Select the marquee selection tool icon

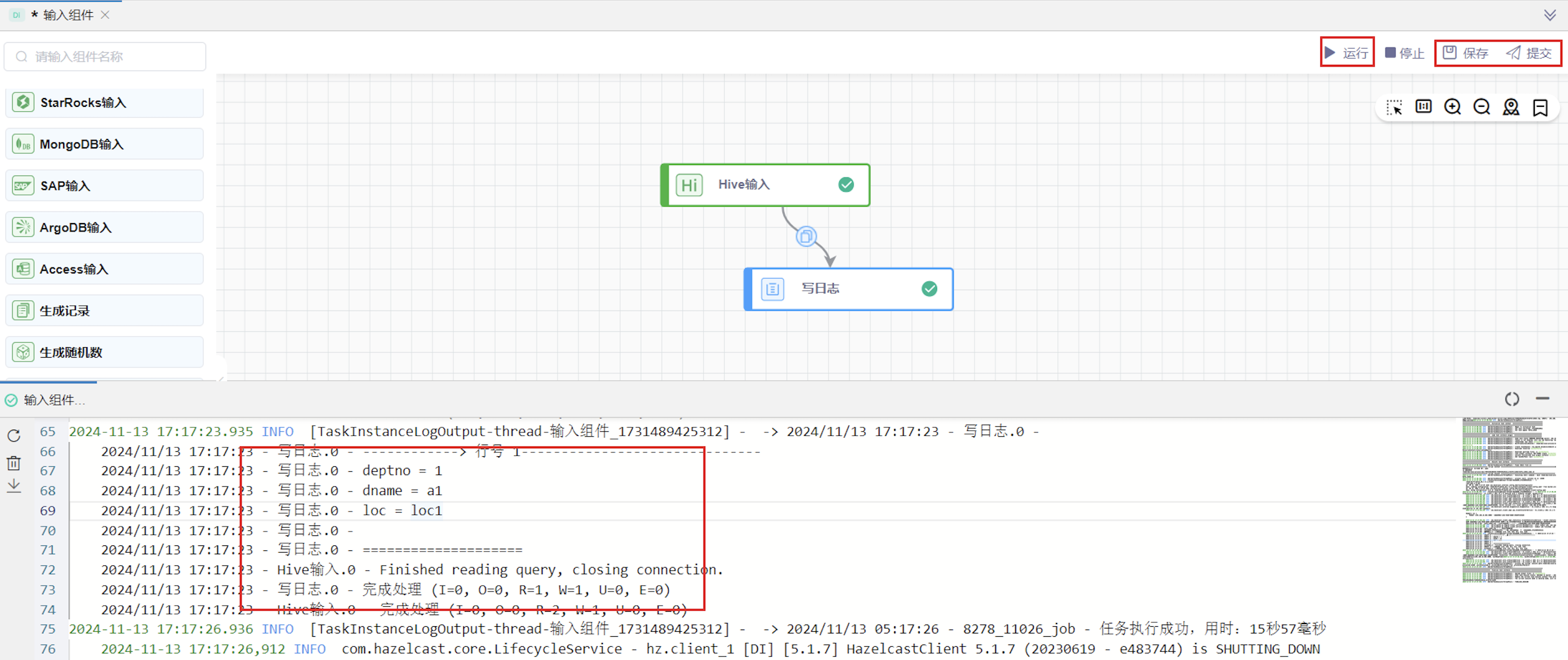1394,107
